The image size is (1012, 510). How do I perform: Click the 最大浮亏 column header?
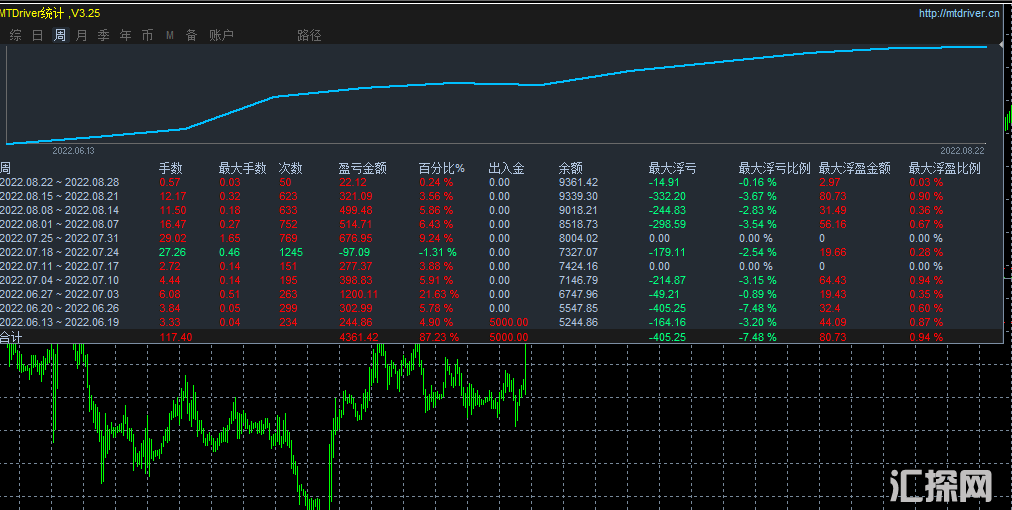(672, 169)
